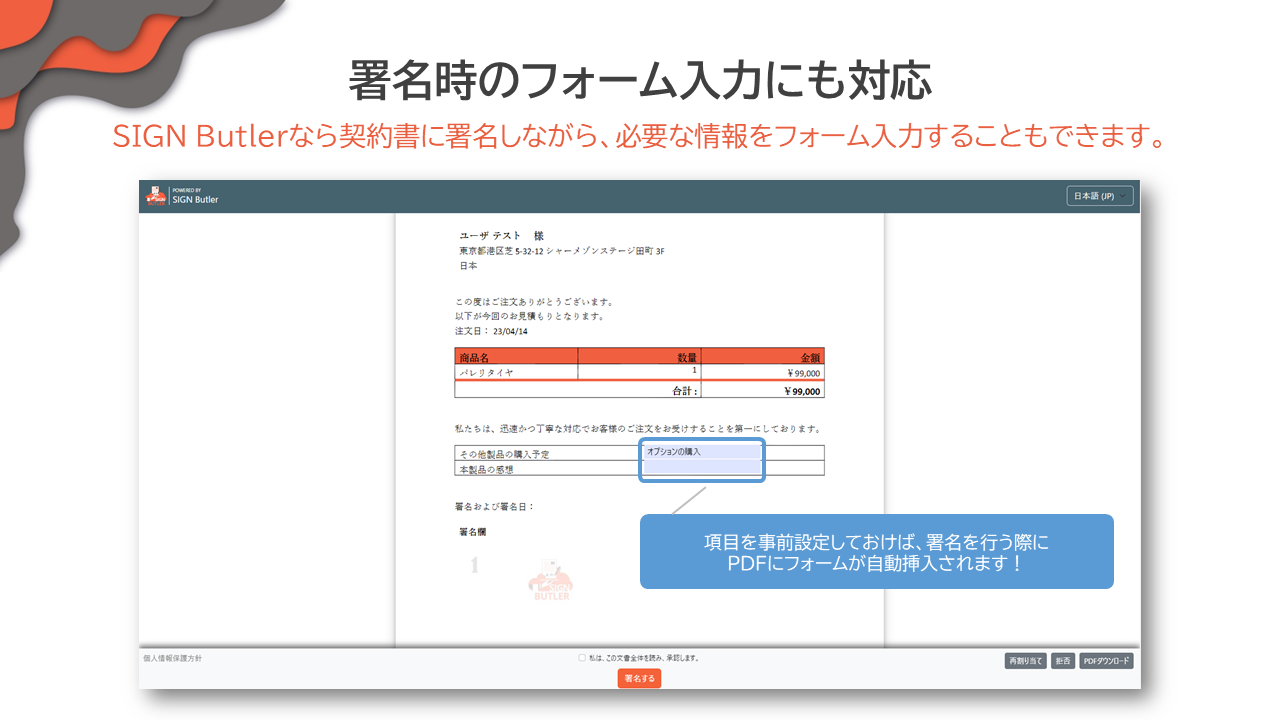Click the 金額 column header
This screenshot has width=1280, height=720.
coord(763,356)
